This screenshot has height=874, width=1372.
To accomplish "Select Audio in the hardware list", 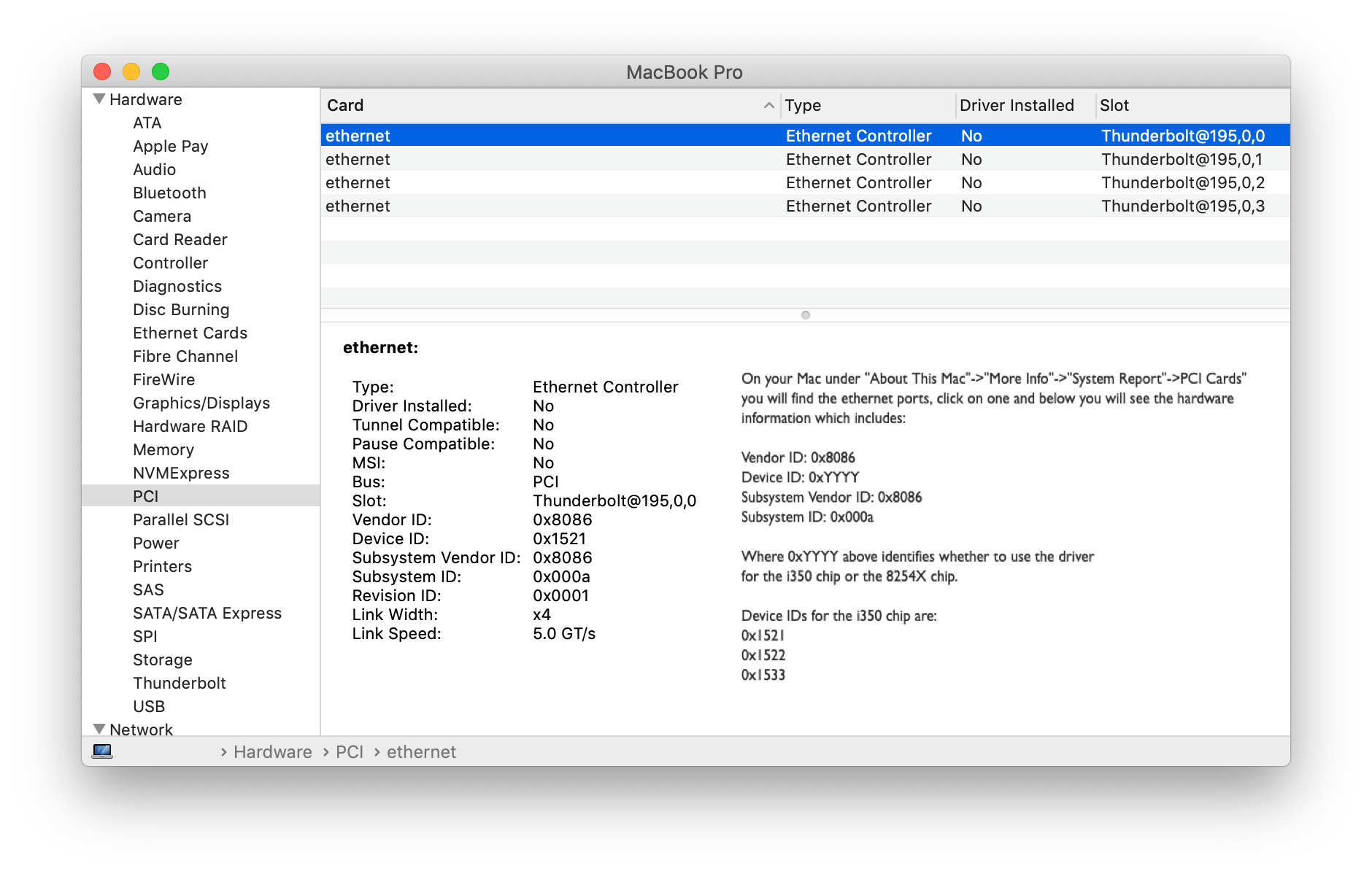I will (155, 169).
